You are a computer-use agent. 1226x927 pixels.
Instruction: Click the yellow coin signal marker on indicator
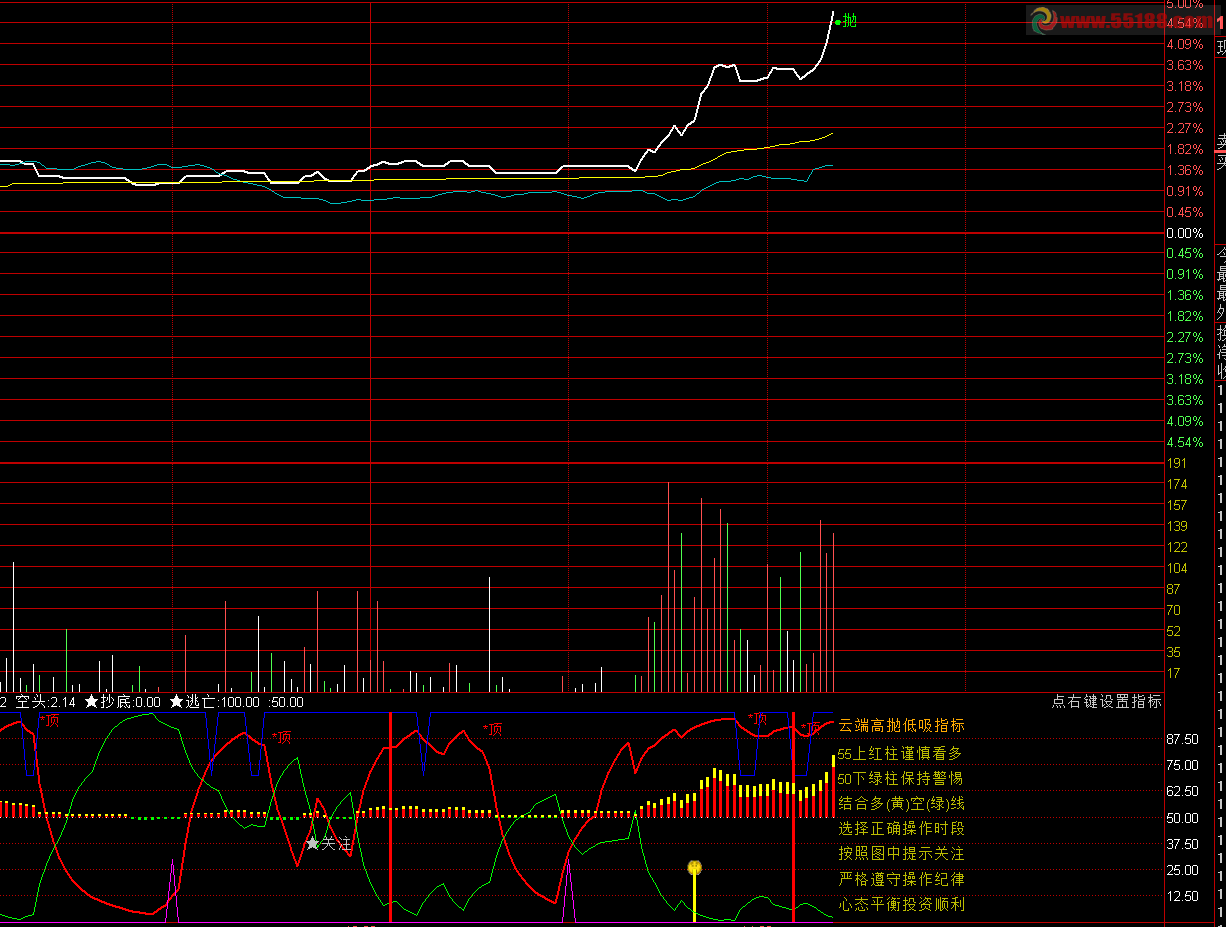coord(694,867)
